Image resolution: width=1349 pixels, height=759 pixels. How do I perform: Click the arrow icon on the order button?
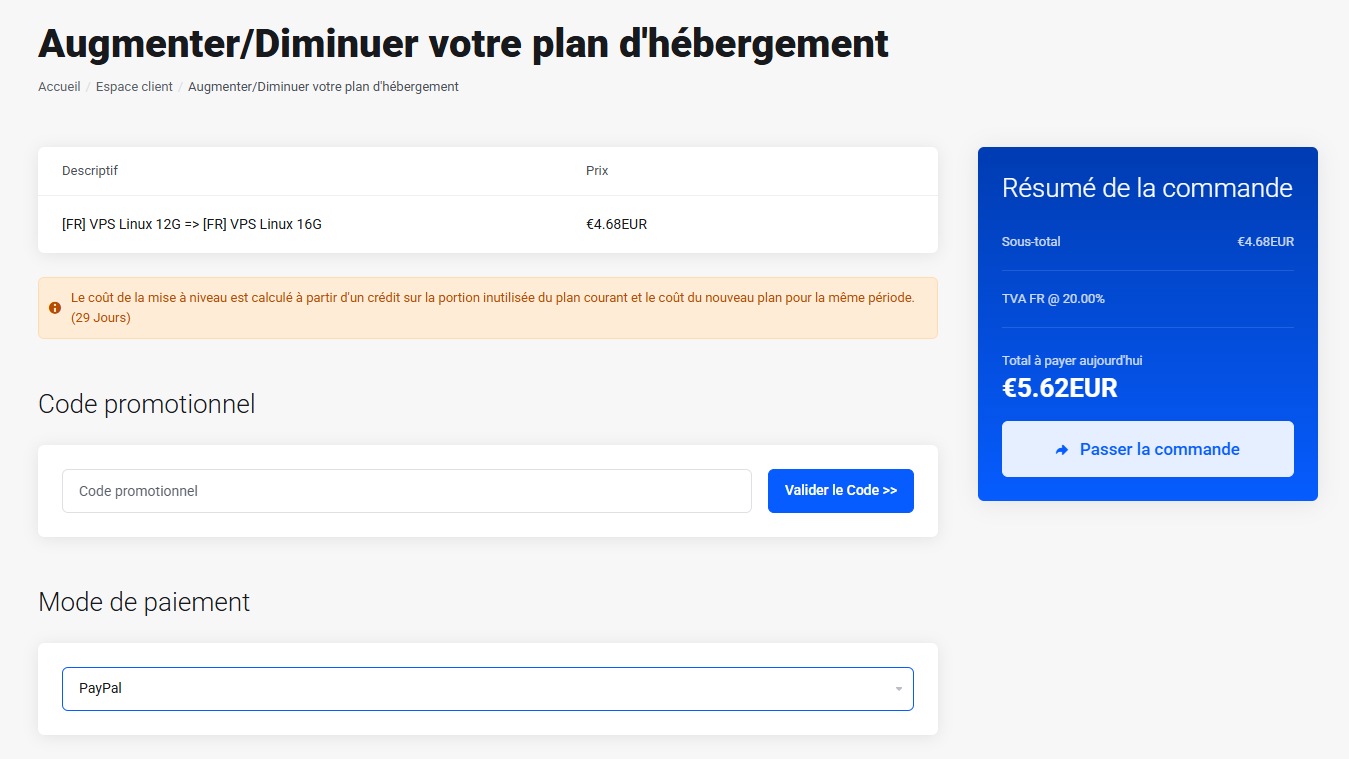pyautogui.click(x=1062, y=450)
